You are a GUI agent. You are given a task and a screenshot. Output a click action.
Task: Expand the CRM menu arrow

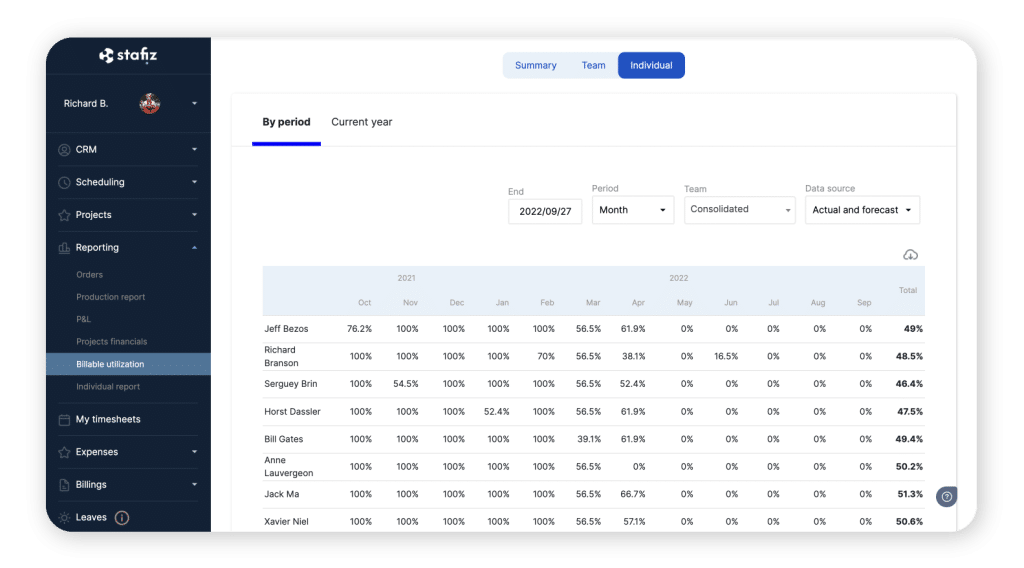click(194, 150)
